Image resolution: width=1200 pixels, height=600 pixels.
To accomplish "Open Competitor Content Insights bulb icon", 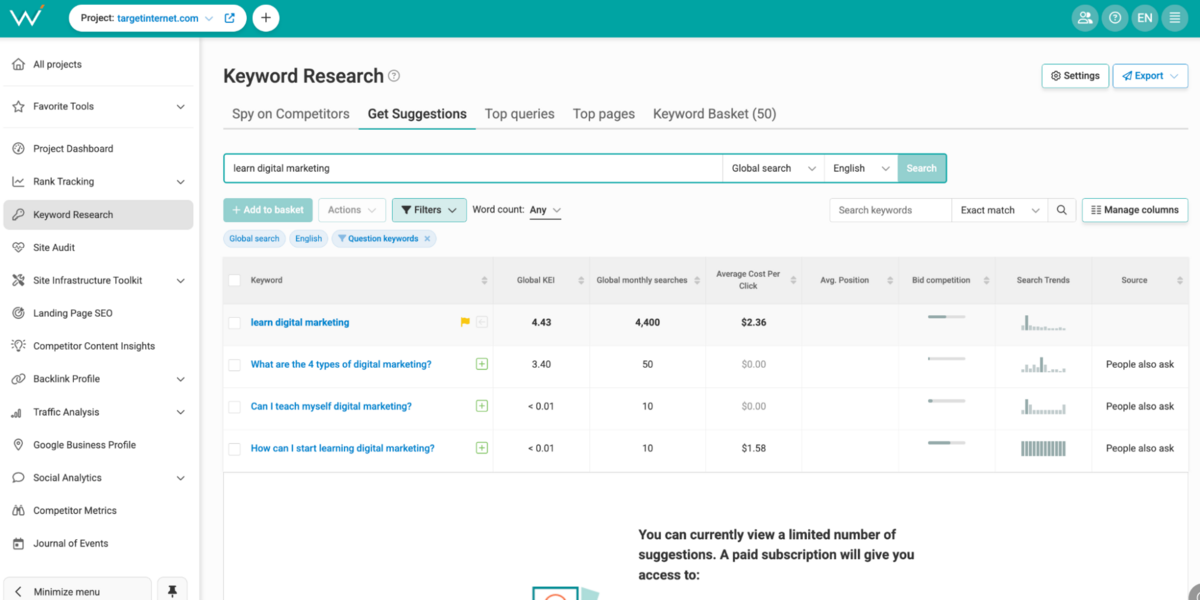I will click(18, 346).
